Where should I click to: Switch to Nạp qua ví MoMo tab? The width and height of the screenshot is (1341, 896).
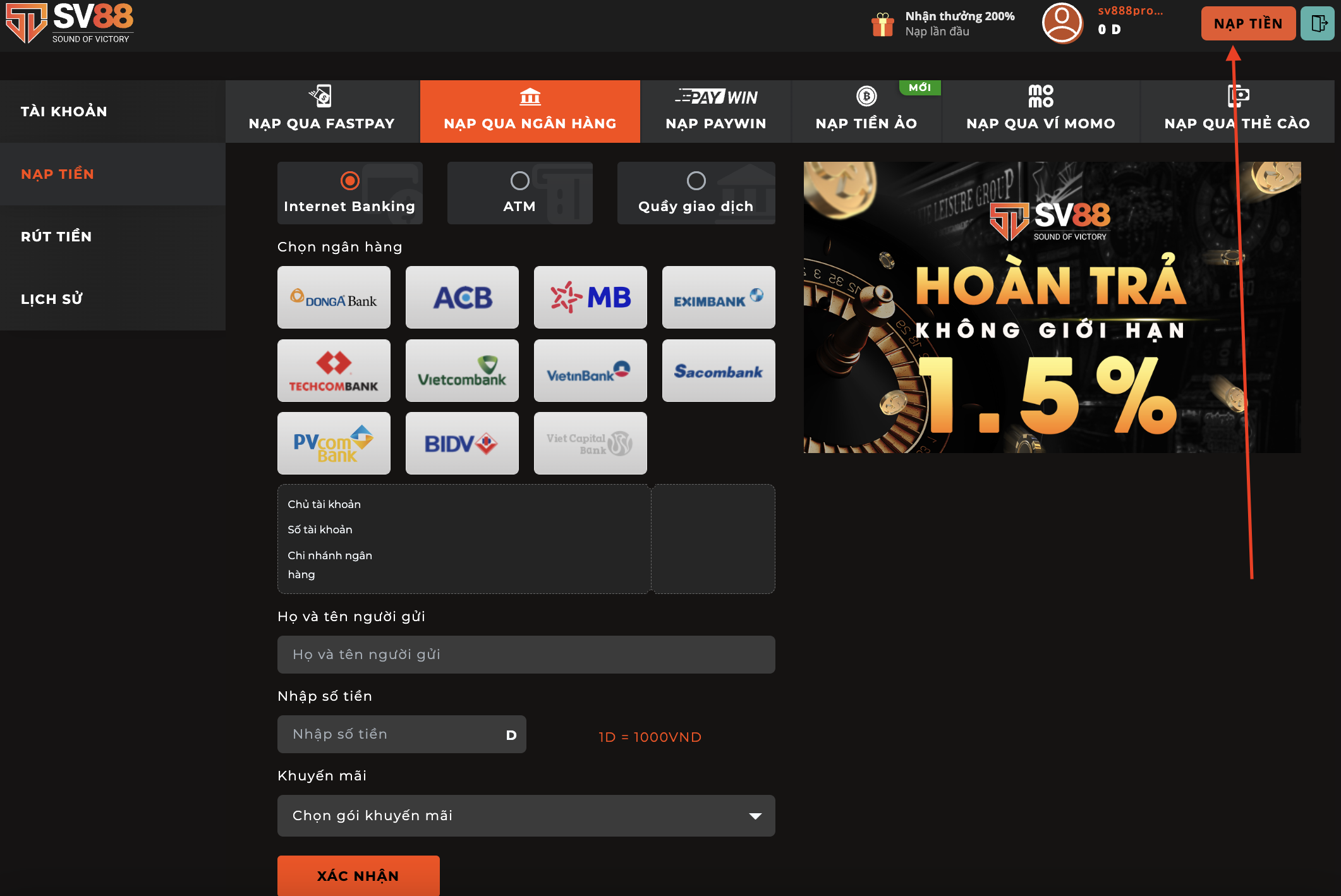pyautogui.click(x=1041, y=111)
